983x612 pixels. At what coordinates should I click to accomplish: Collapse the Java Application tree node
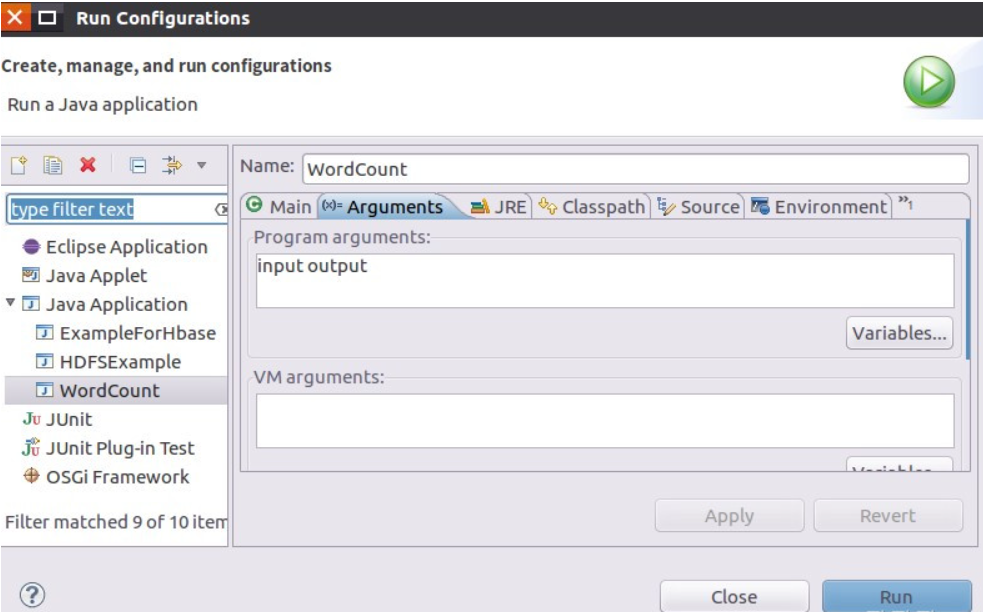pyautogui.click(x=10, y=304)
